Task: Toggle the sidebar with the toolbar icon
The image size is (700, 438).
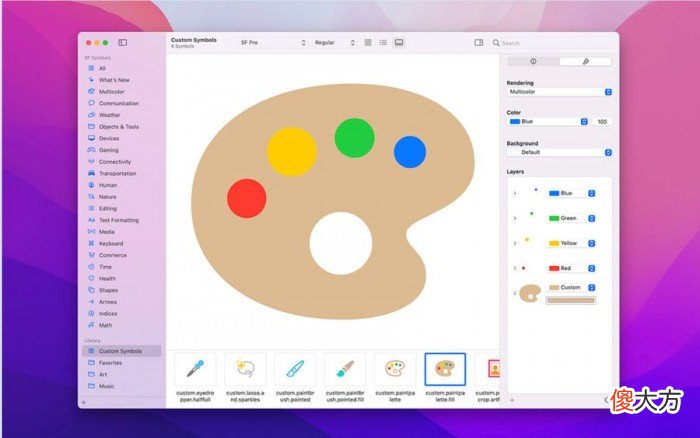Action: click(x=122, y=42)
